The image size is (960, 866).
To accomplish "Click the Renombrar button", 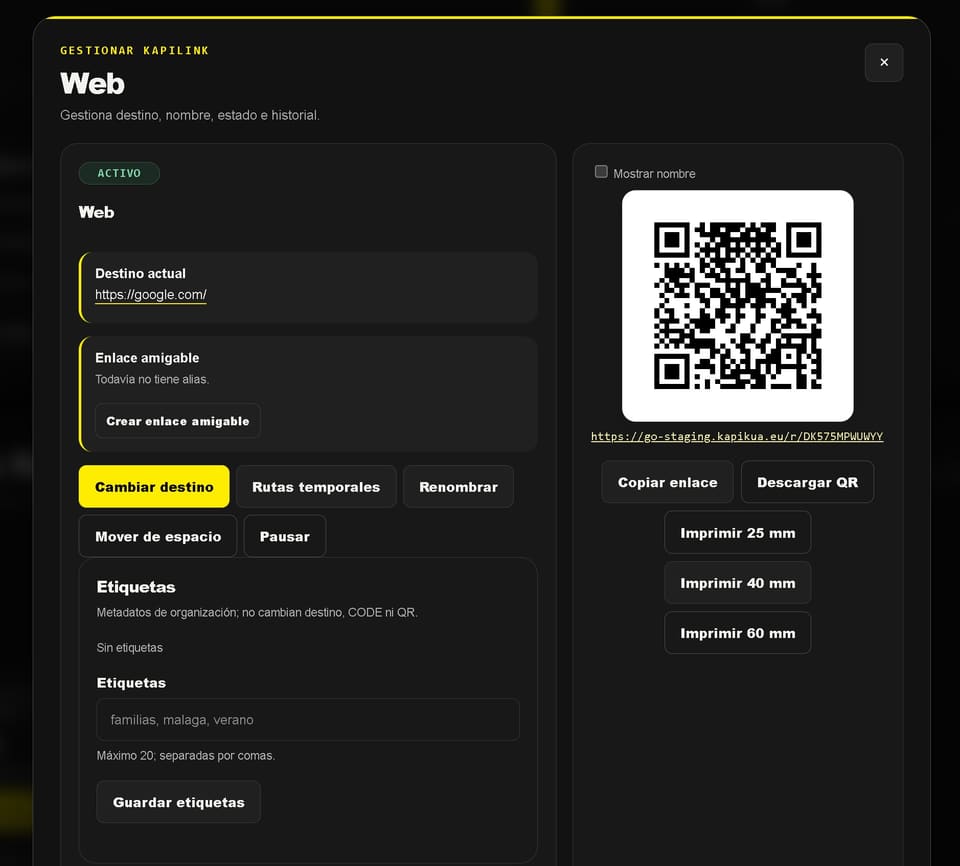I will click(x=458, y=487).
